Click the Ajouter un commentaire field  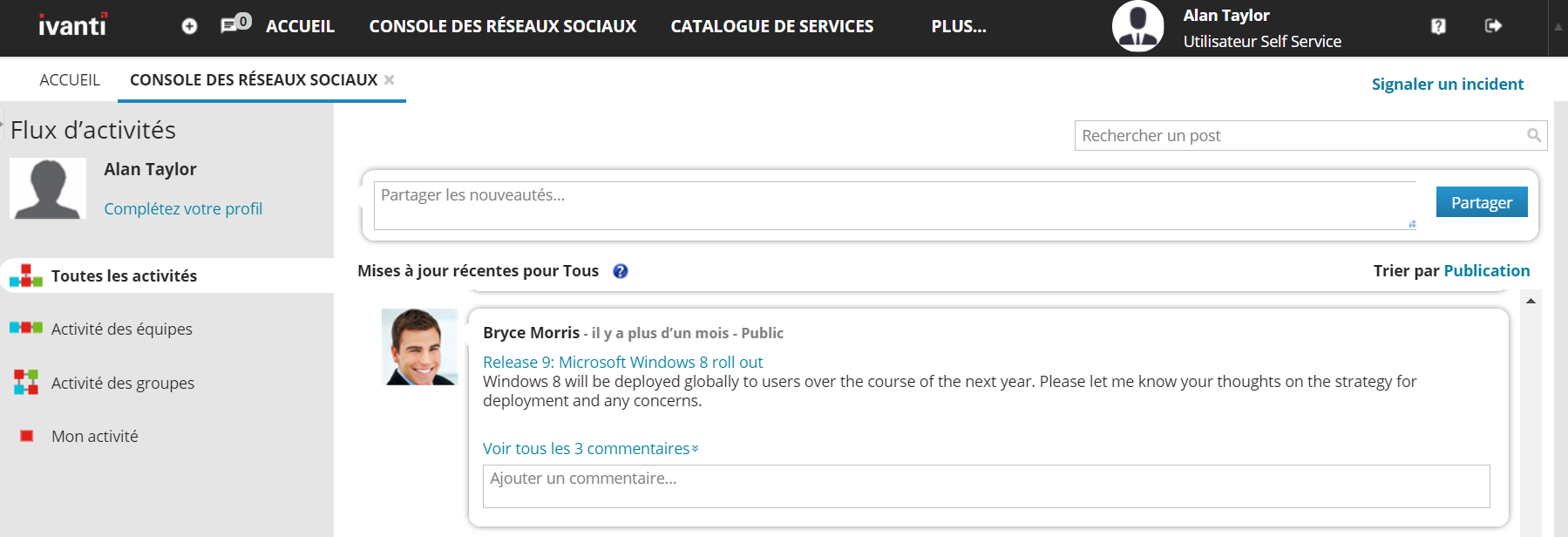(986, 486)
